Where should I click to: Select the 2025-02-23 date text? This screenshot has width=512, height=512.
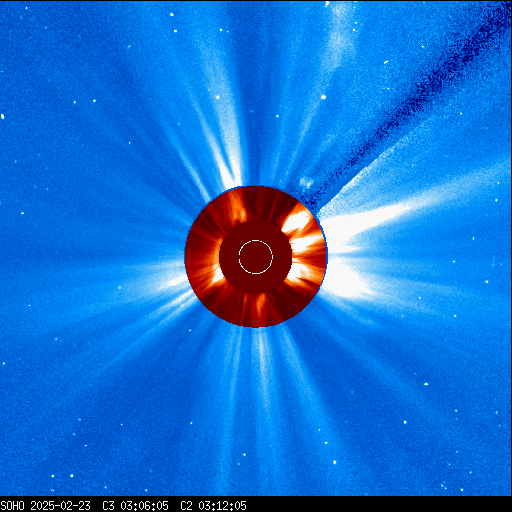60,506
